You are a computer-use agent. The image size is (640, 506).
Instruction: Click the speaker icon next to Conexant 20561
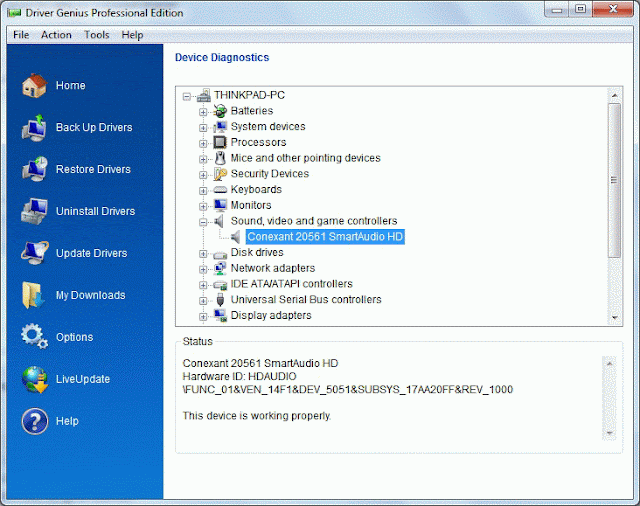point(236,237)
